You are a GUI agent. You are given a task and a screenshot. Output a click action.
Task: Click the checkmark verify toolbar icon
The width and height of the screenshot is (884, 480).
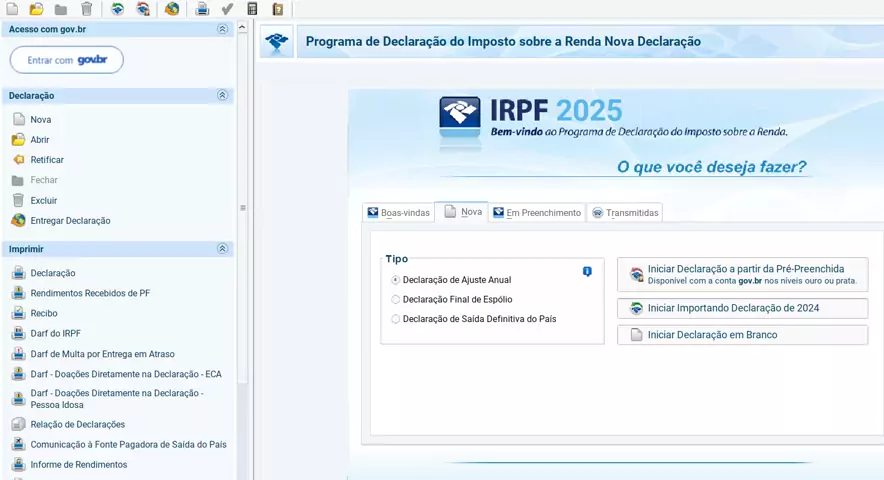click(227, 8)
